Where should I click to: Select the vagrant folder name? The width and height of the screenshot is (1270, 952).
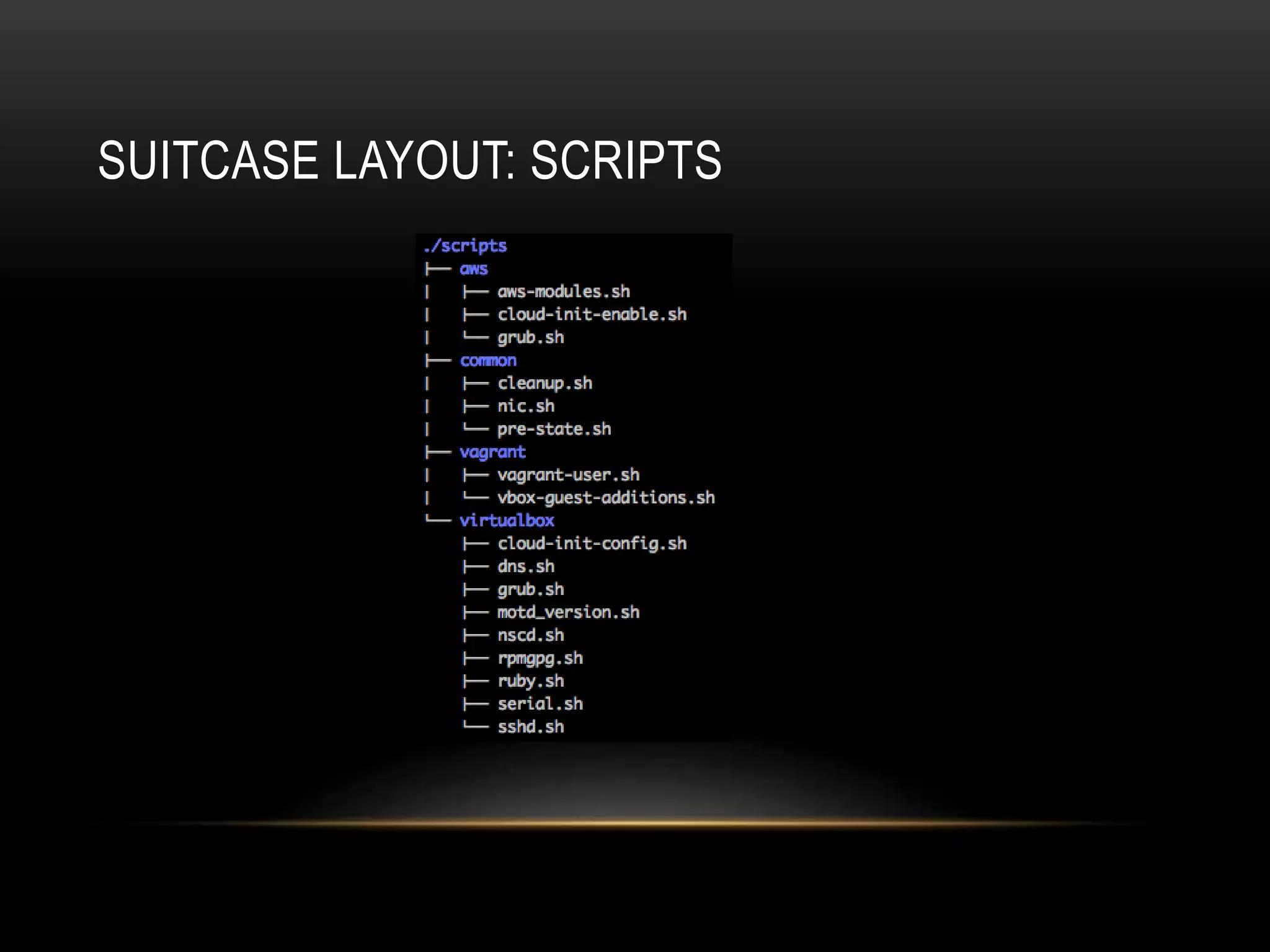coord(492,452)
